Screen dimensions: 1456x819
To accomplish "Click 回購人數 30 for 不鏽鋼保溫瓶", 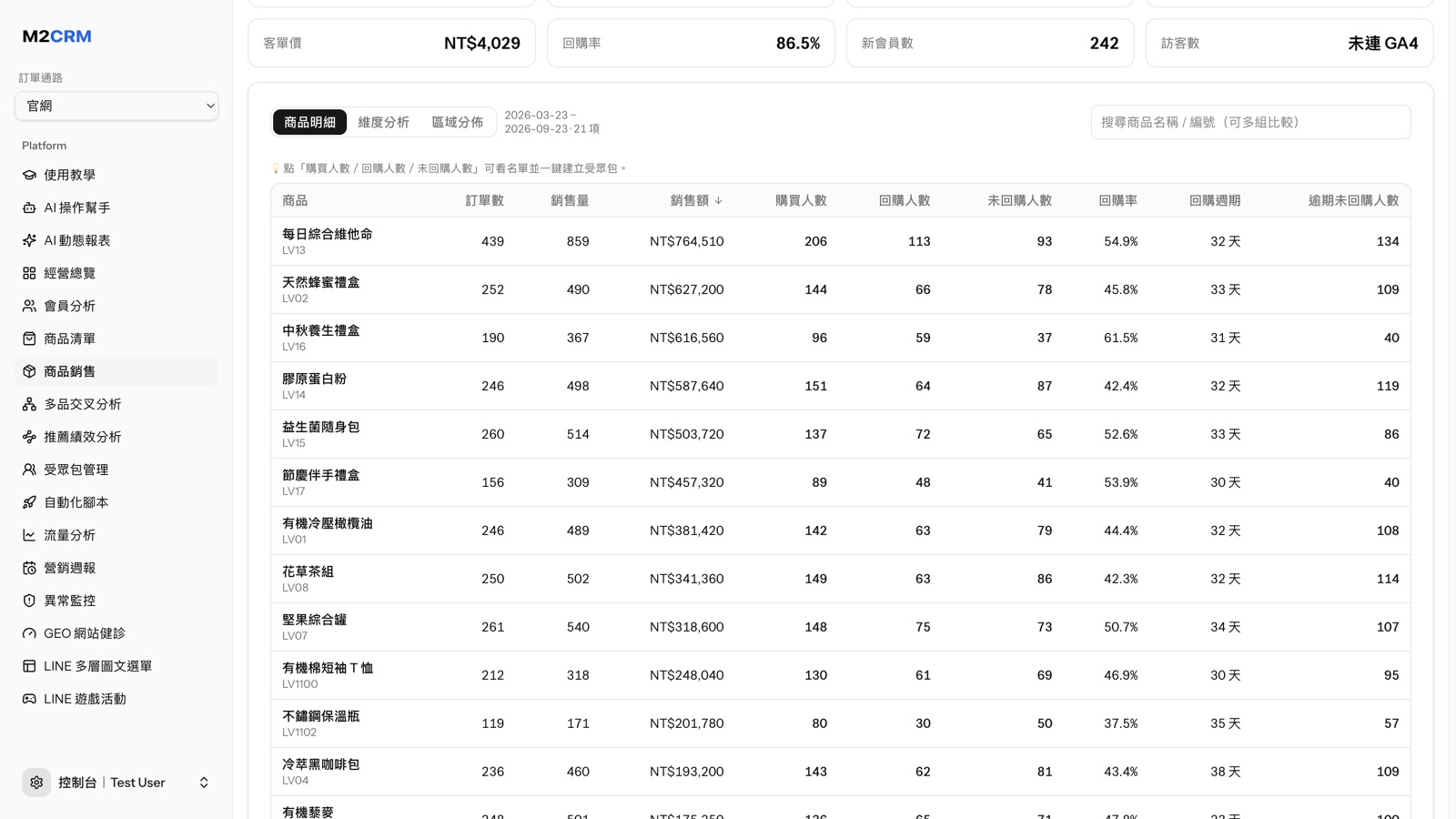I will [923, 723].
